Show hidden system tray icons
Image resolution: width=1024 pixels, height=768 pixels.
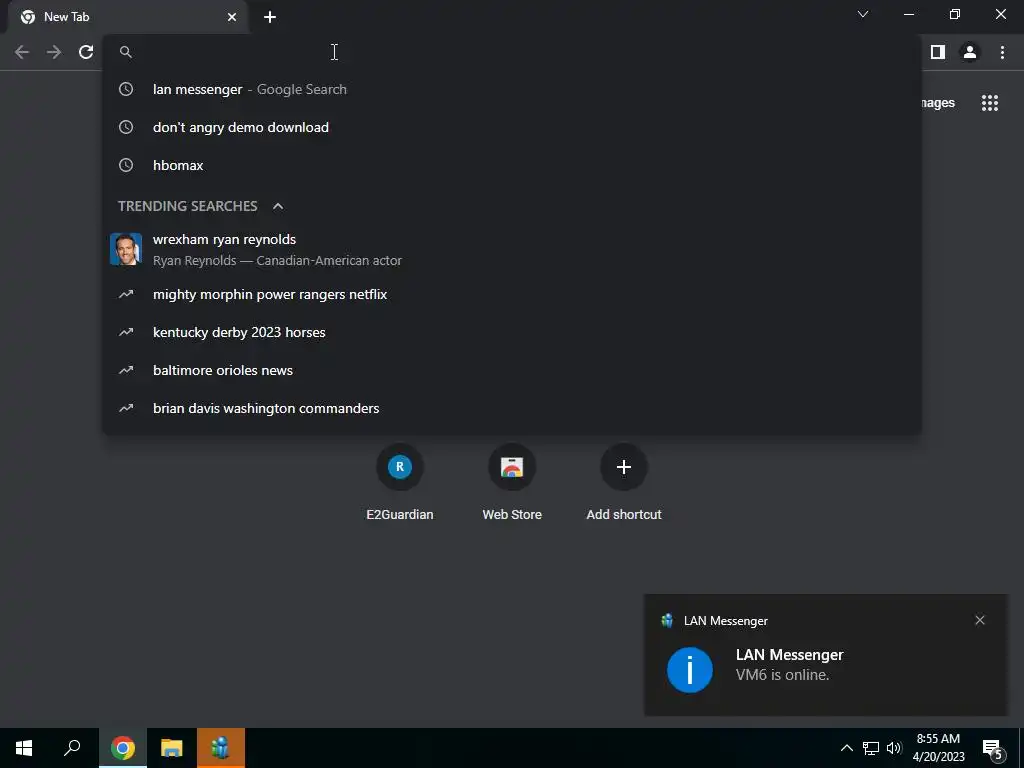tap(846, 748)
